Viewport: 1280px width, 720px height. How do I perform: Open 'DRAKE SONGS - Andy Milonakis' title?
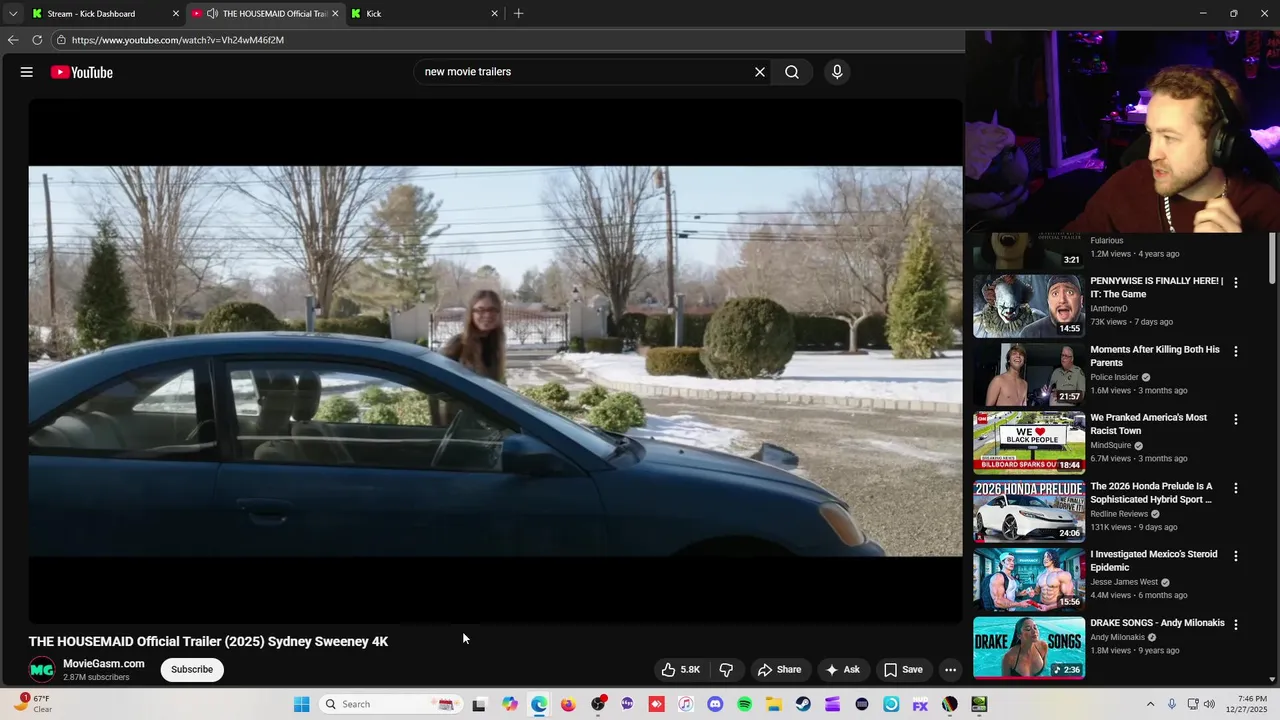(1157, 623)
